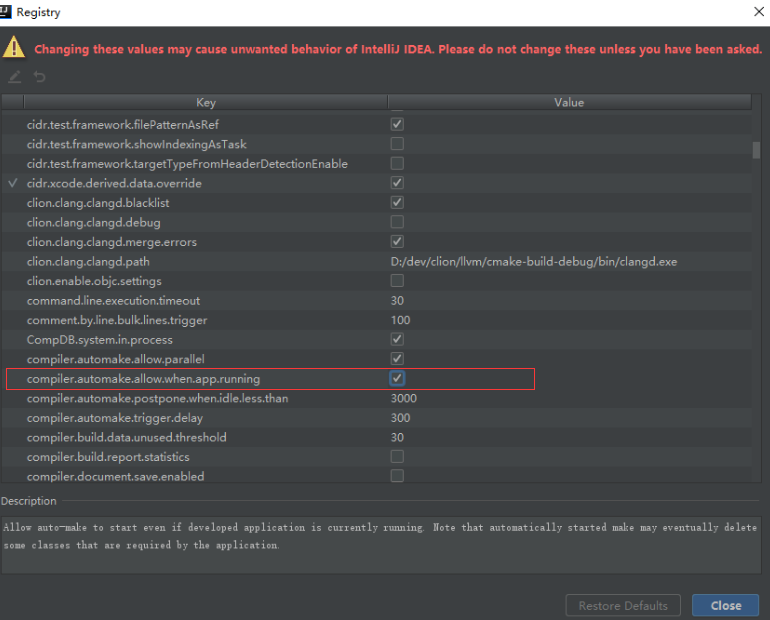The width and height of the screenshot is (770, 620).
Task: Click the modified checkmark beside cidr.xcode.derived.data.override
Action: click(13, 183)
